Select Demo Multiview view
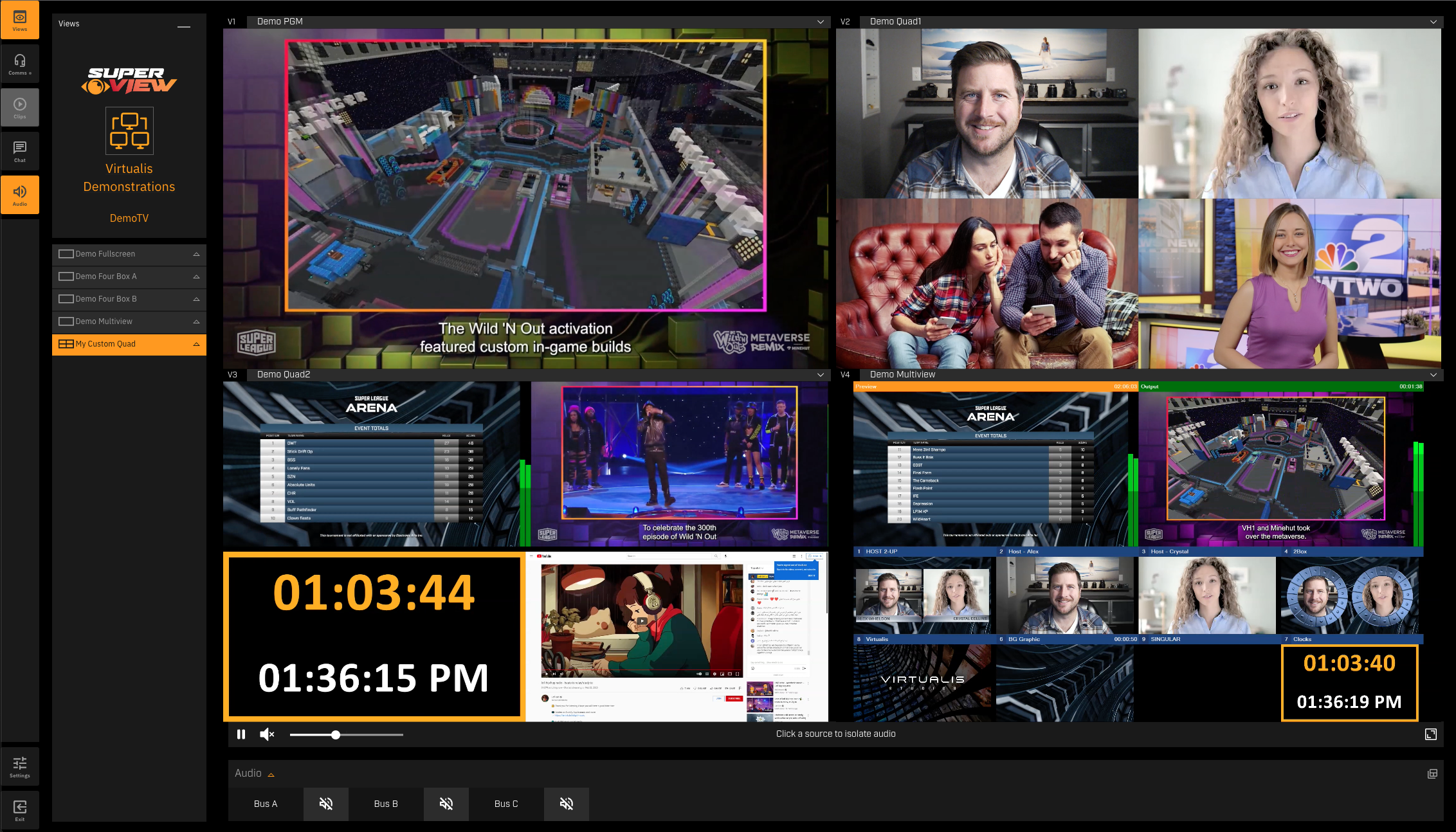 pyautogui.click(x=129, y=321)
